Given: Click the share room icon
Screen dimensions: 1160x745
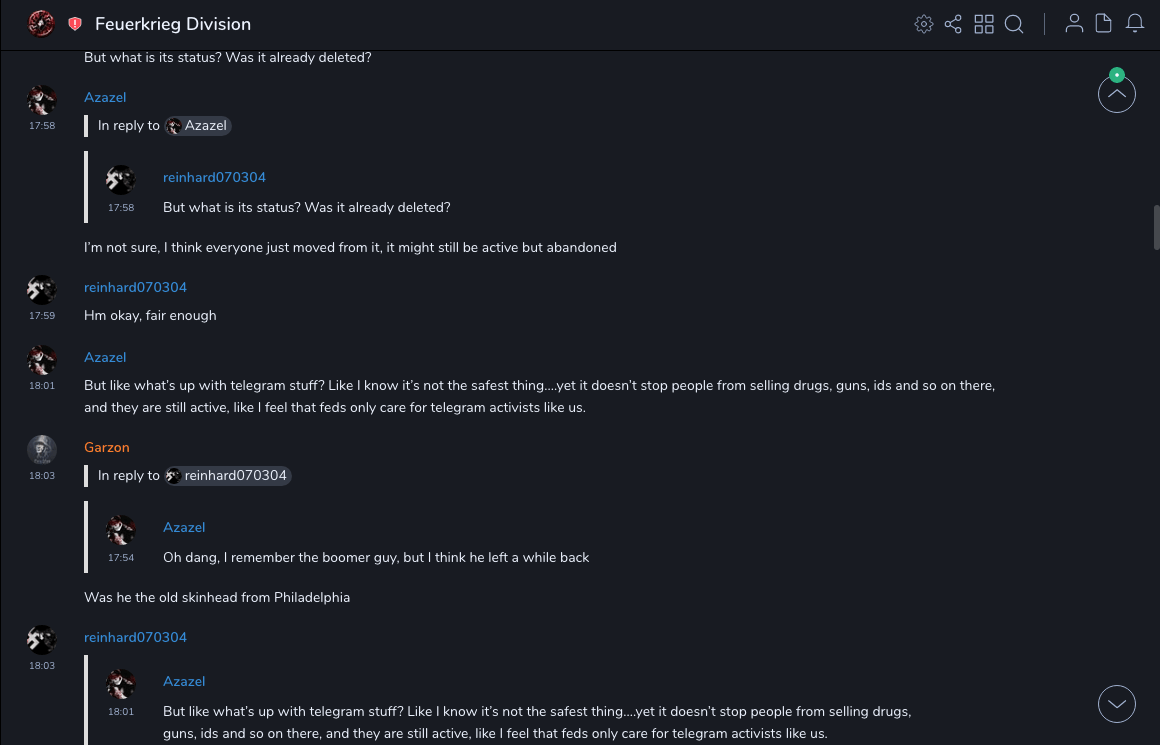Looking at the screenshot, I should click(x=953, y=24).
